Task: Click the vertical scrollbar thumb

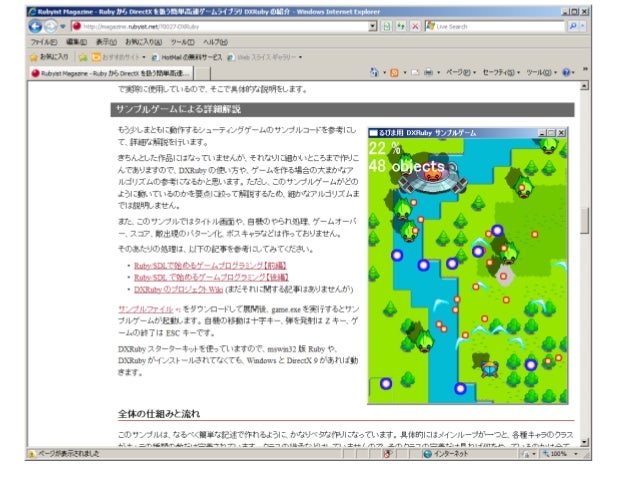Action: tap(585, 221)
